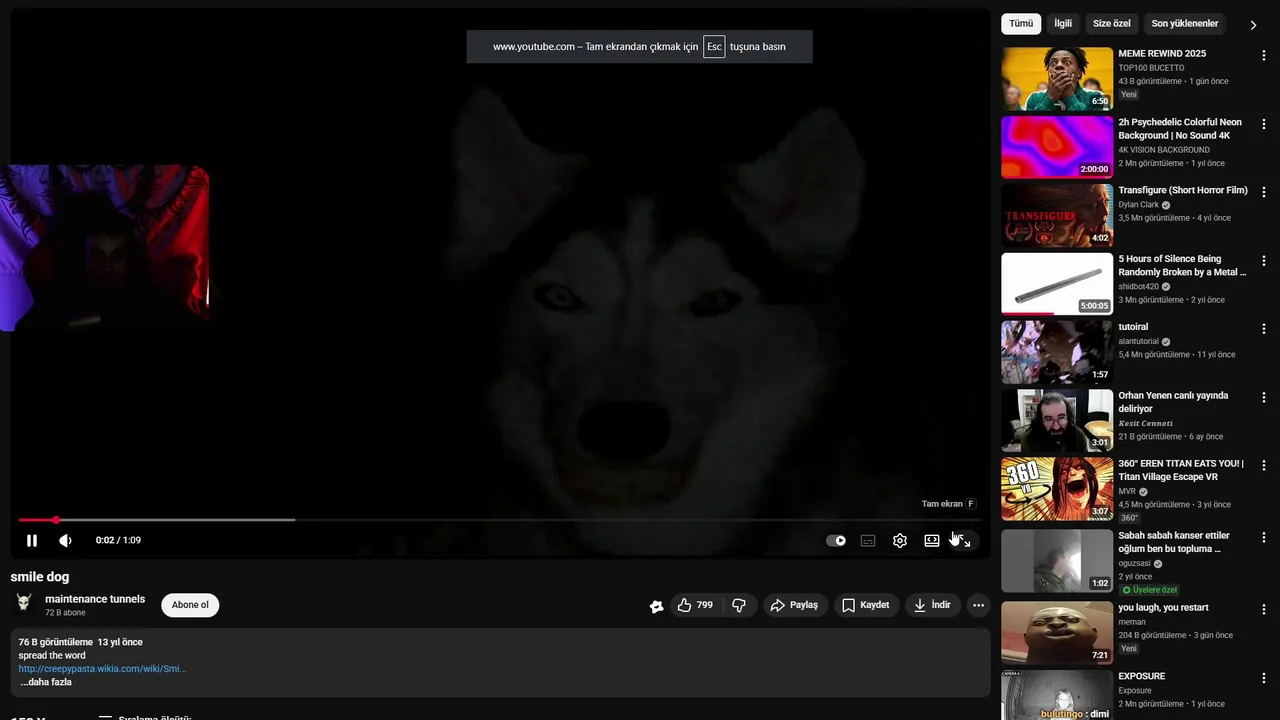This screenshot has width=1280, height=720.
Task: Open options menu for tutoiral video
Action: (1264, 329)
